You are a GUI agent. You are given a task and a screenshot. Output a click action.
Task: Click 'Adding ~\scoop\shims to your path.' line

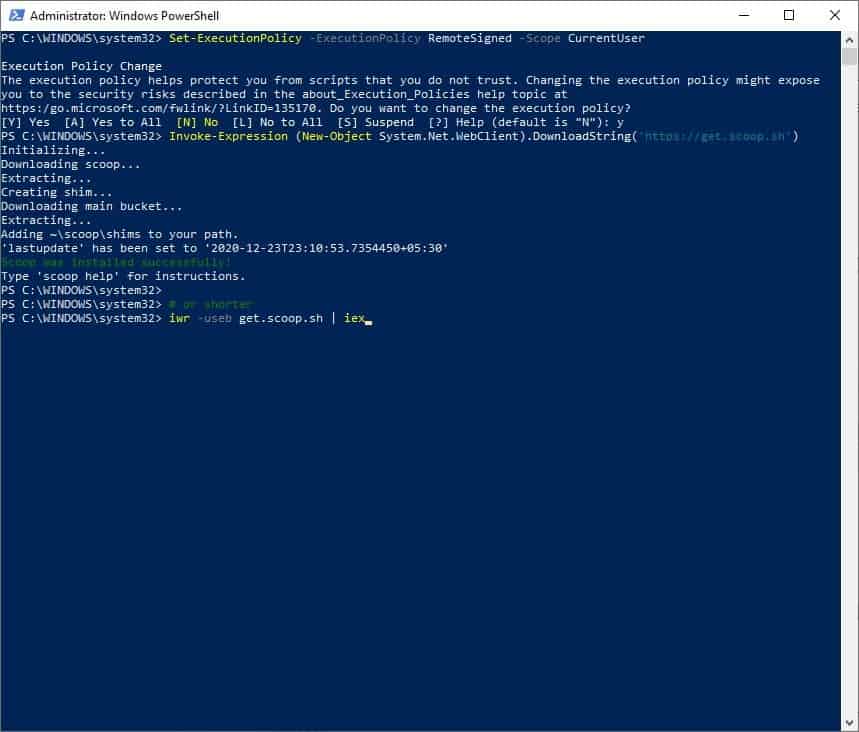(120, 235)
